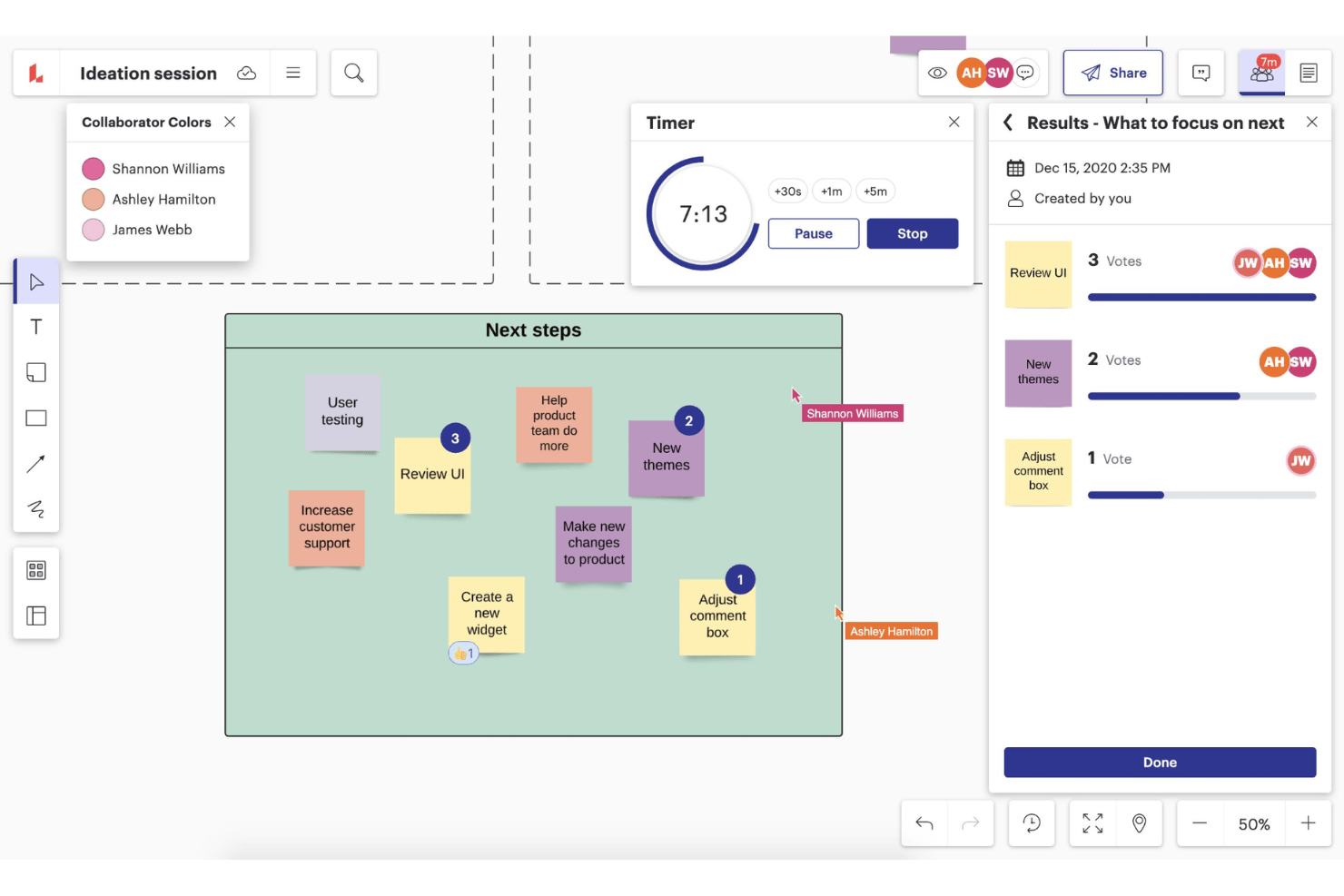
Task: Click JW voter avatar on Adjust comment box result
Action: [1301, 460]
